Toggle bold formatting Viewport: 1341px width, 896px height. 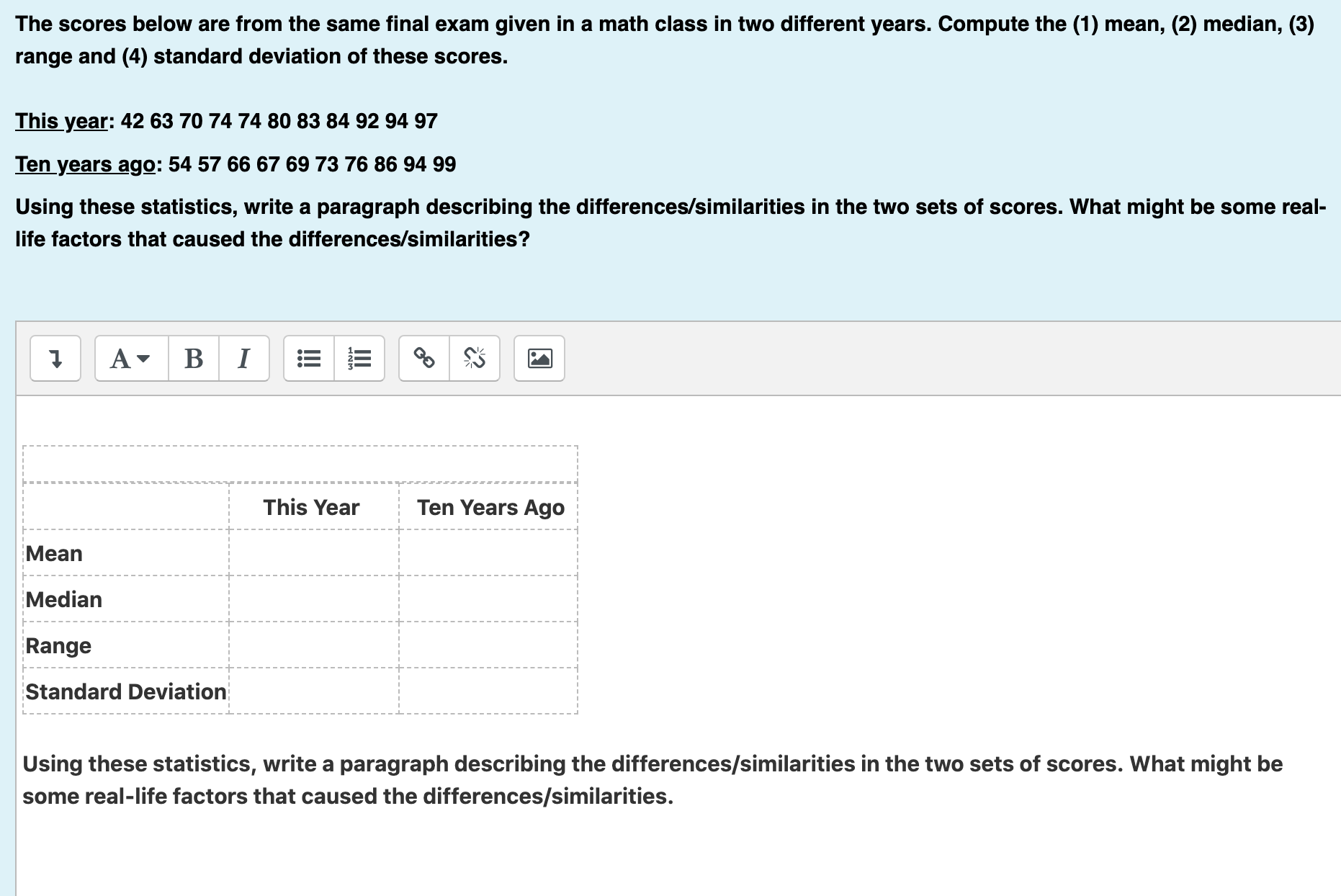(194, 358)
